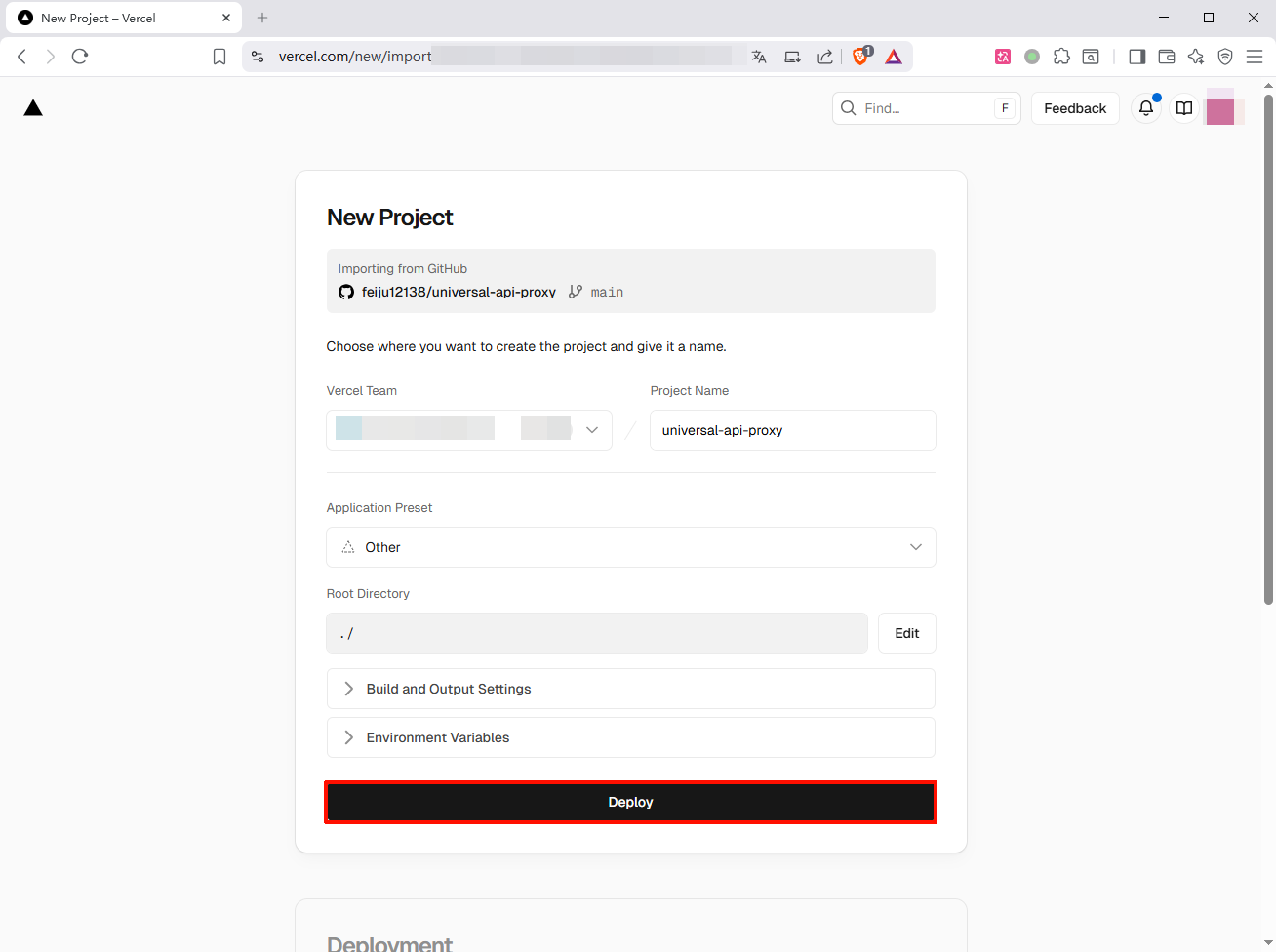This screenshot has height=952, width=1276.
Task: Click the Root Directory path field
Action: point(597,633)
